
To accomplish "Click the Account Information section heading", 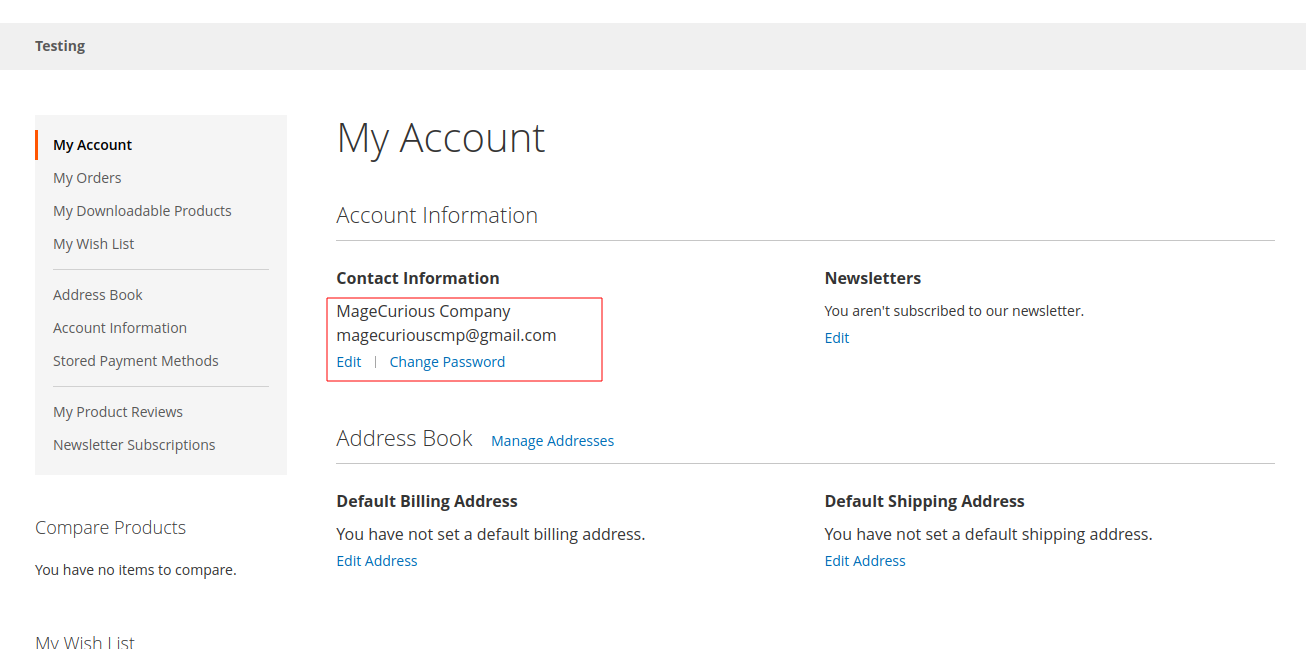I will [x=437, y=215].
